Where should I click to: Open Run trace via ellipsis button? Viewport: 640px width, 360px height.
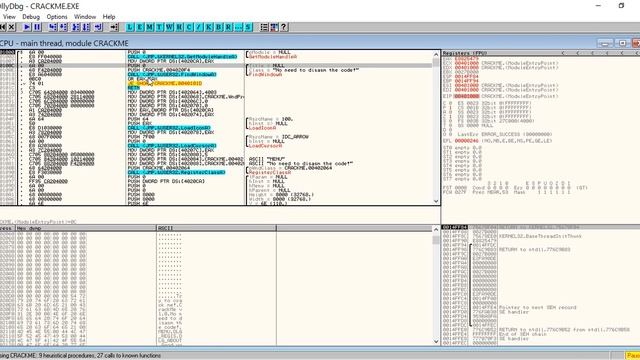click(238, 27)
